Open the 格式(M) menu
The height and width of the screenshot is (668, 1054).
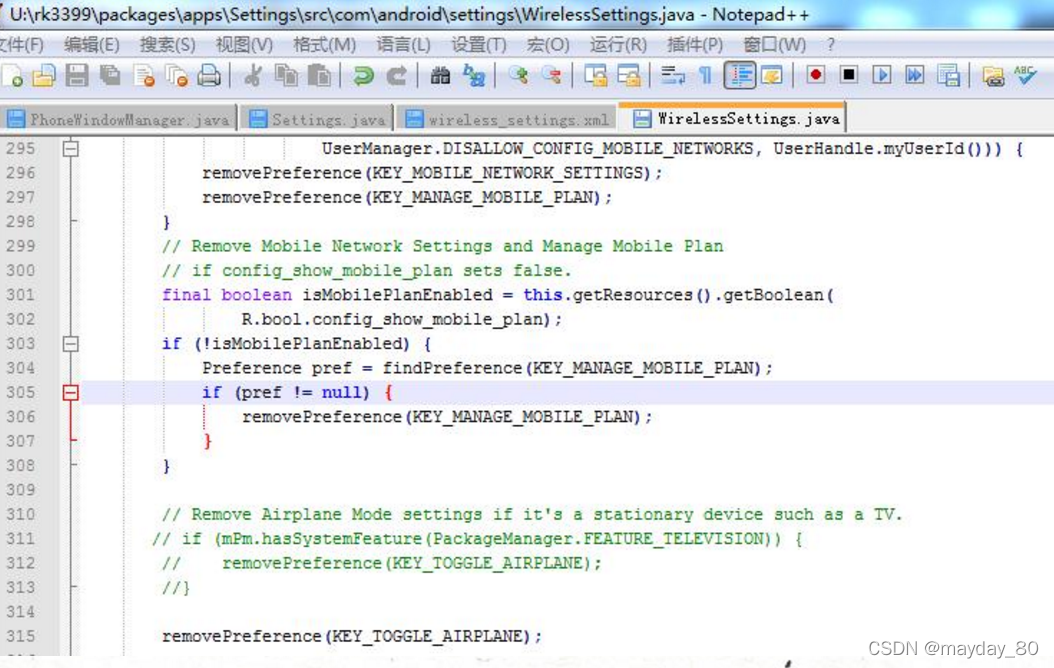pos(325,45)
